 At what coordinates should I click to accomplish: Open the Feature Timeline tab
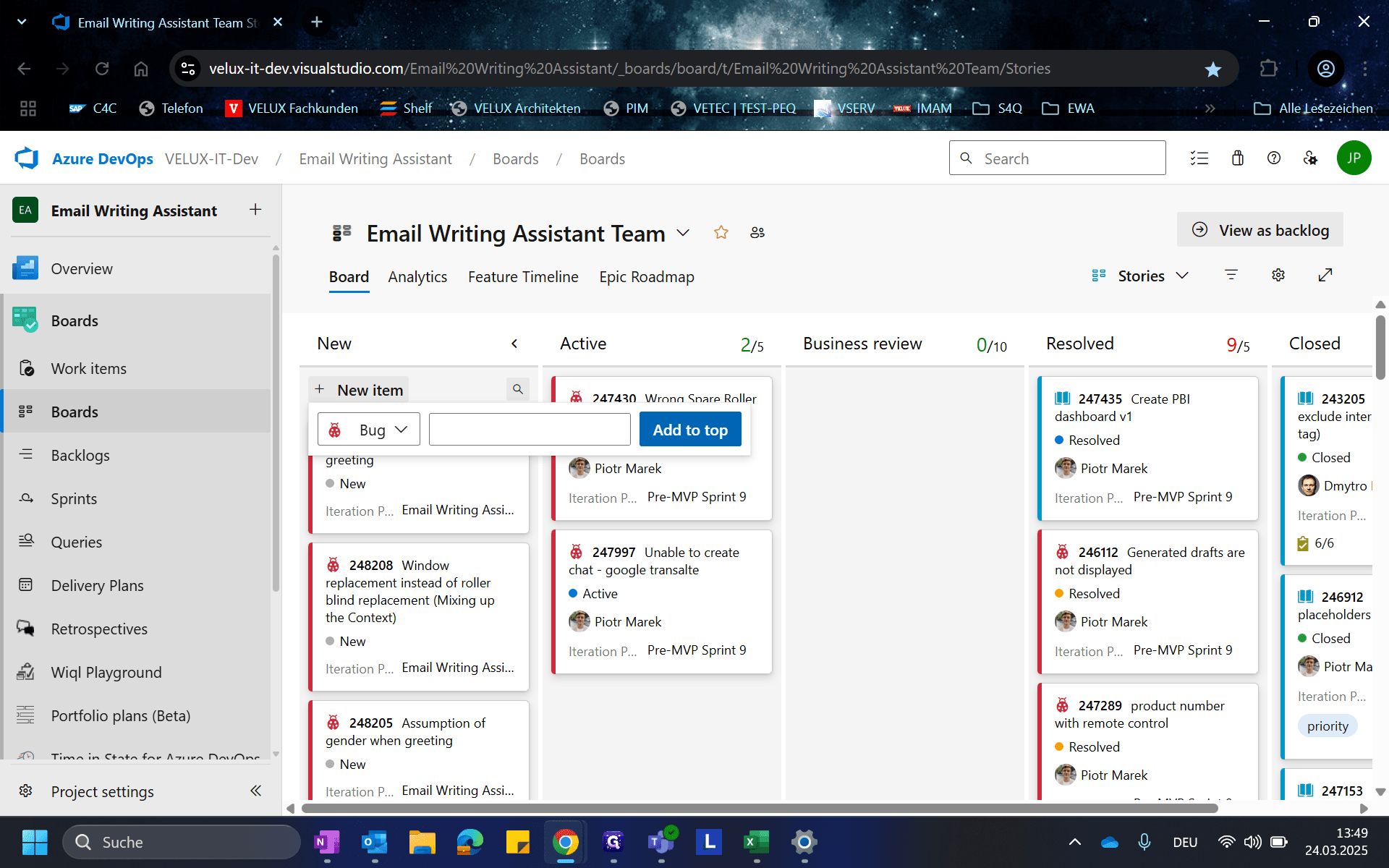click(x=523, y=277)
